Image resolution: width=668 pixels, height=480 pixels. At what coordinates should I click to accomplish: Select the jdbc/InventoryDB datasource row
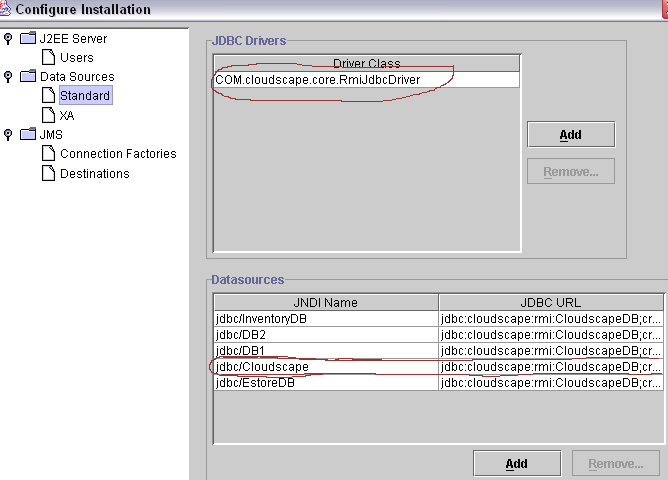[x=325, y=319]
